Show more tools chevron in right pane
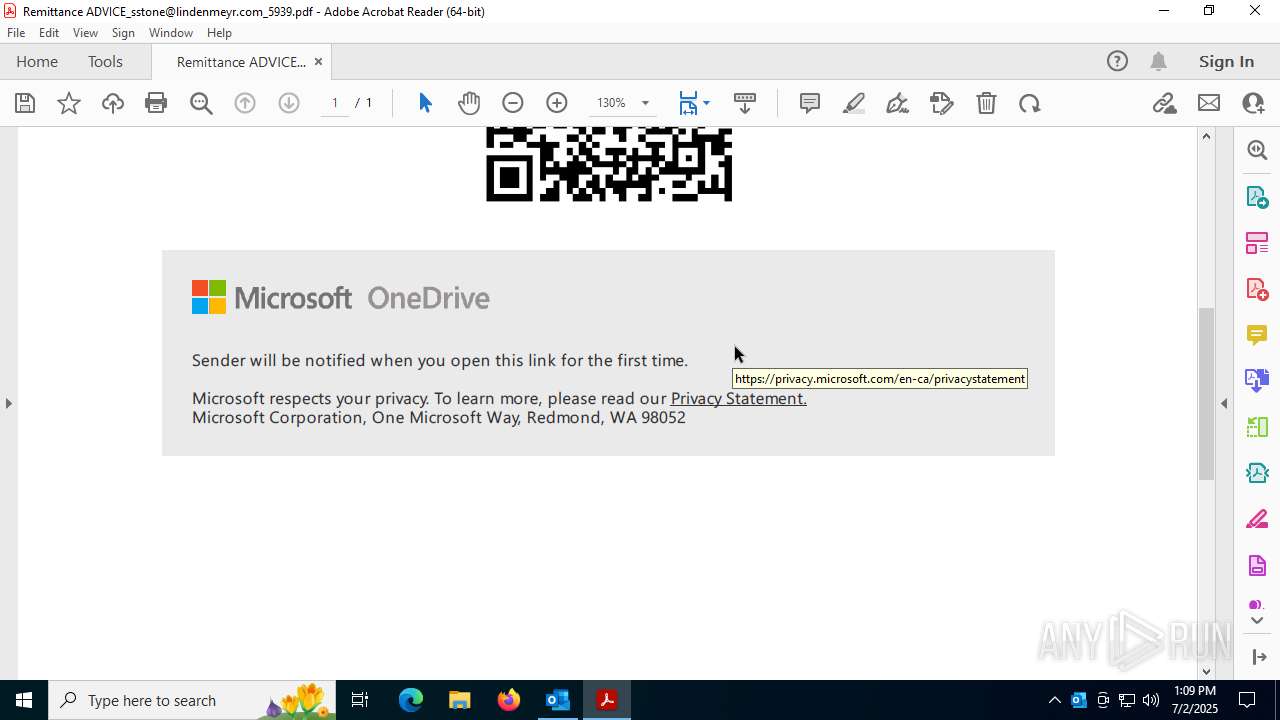The width and height of the screenshot is (1280, 720). (x=1257, y=621)
